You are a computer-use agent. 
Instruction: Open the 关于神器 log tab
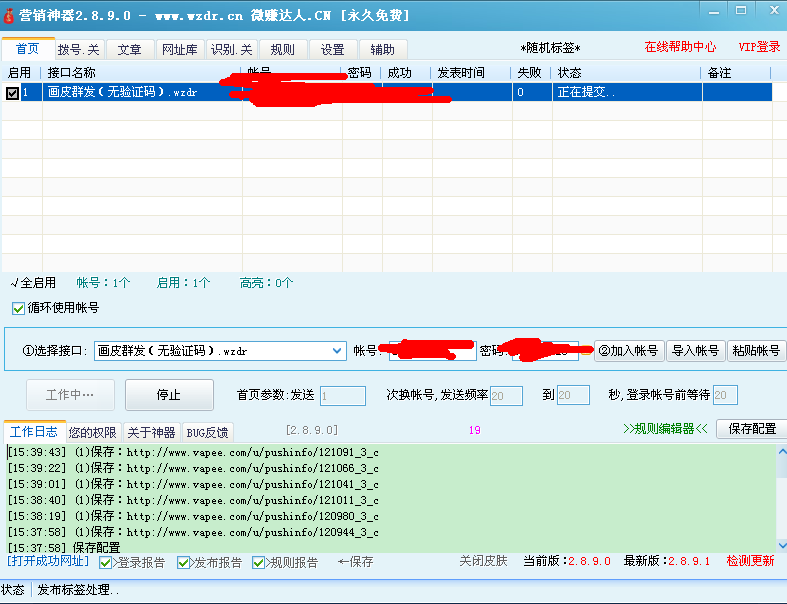tap(150, 433)
